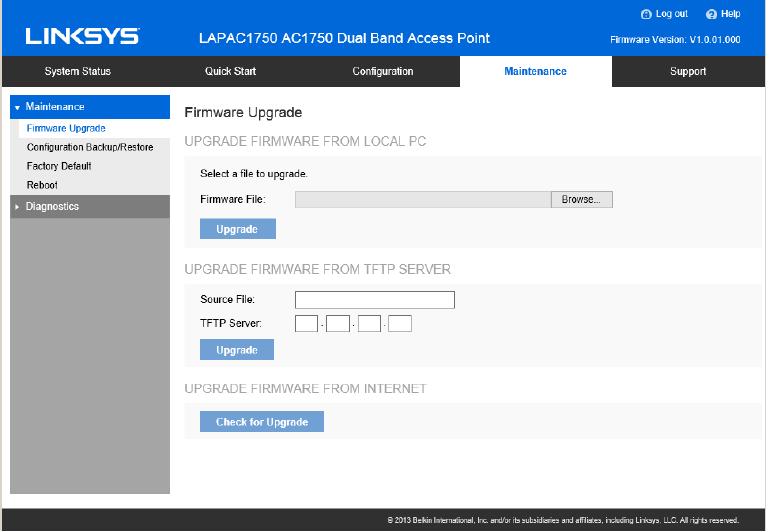Expand the Diagnostics sidebar section

point(90,207)
